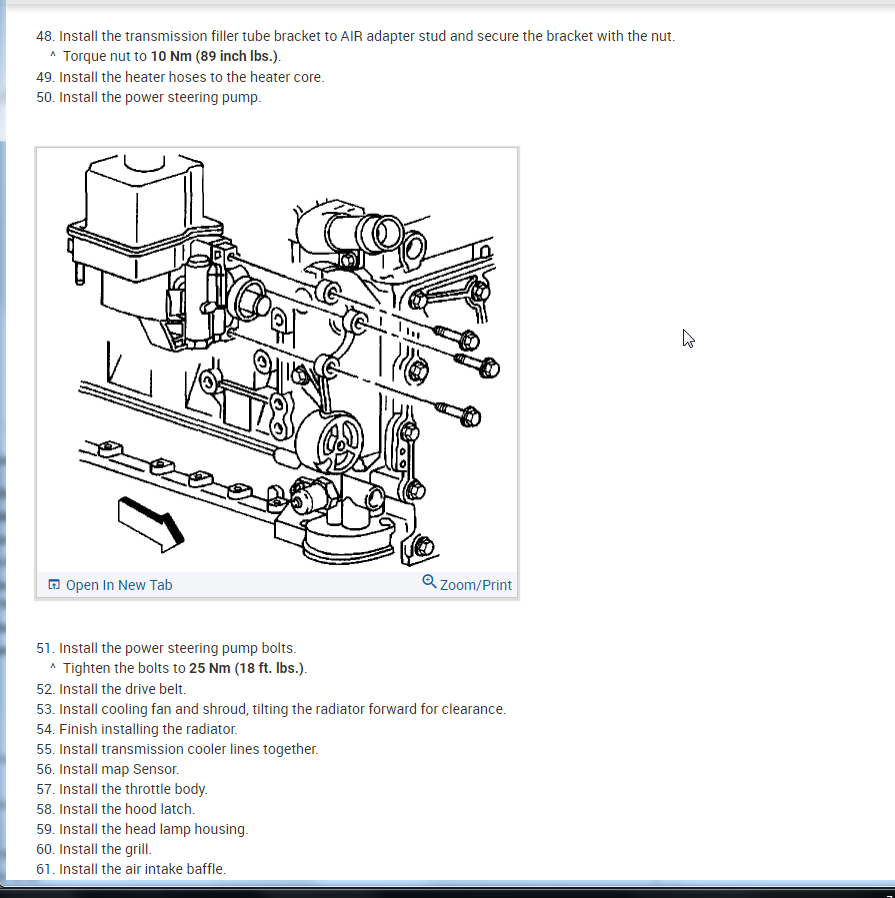Click step 48 transmission filler tube text
The width and height of the screenshot is (895, 898).
356,36
